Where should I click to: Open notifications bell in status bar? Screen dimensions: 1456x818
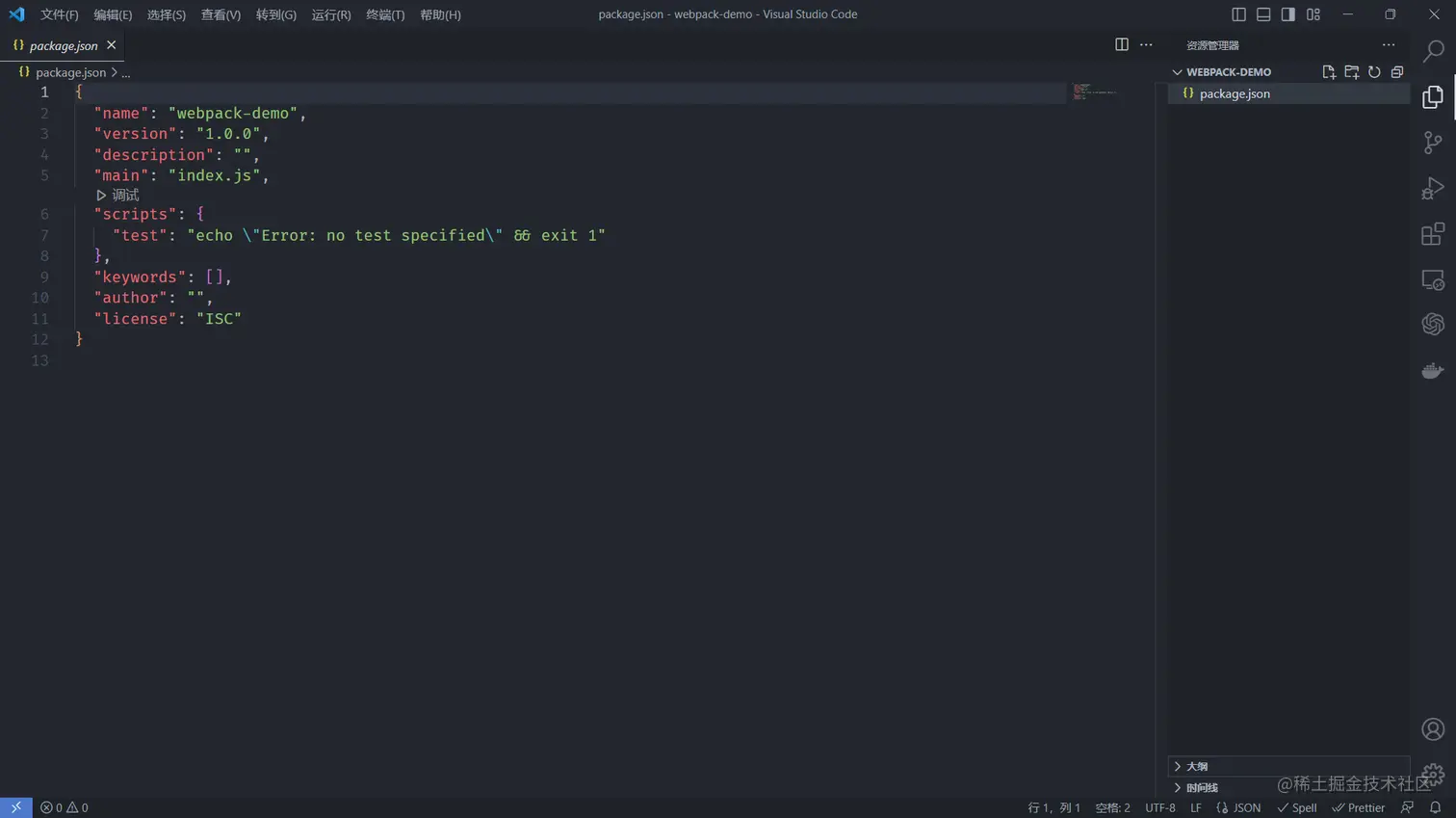coord(1435,807)
